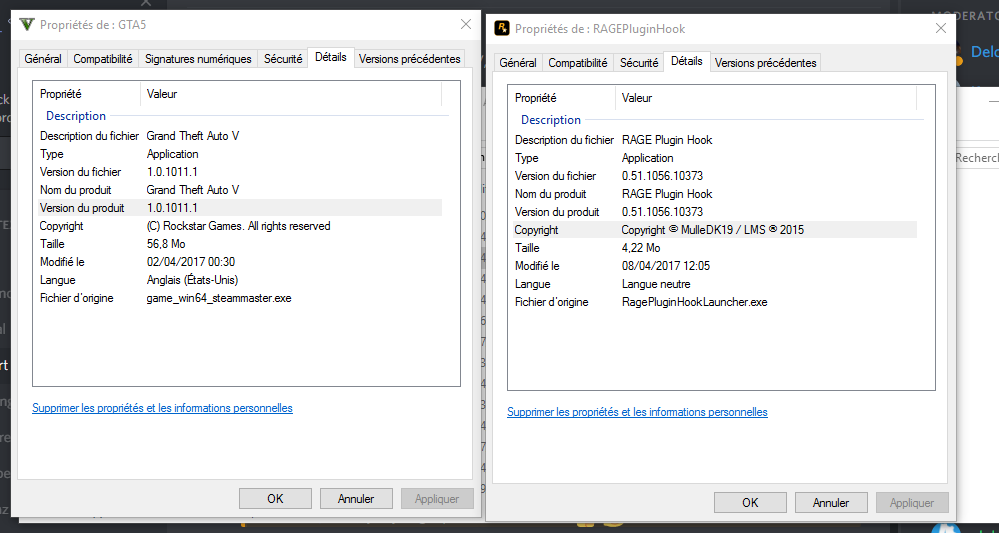Select the '08/04/2017 12:05' modified date
999x533 pixels.
click(666, 266)
